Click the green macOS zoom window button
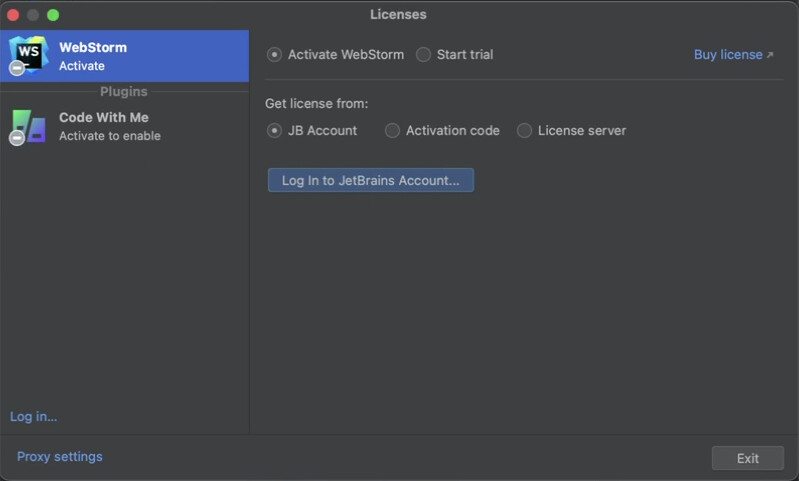Screen dimensions: 799x481 [x=53, y=15]
